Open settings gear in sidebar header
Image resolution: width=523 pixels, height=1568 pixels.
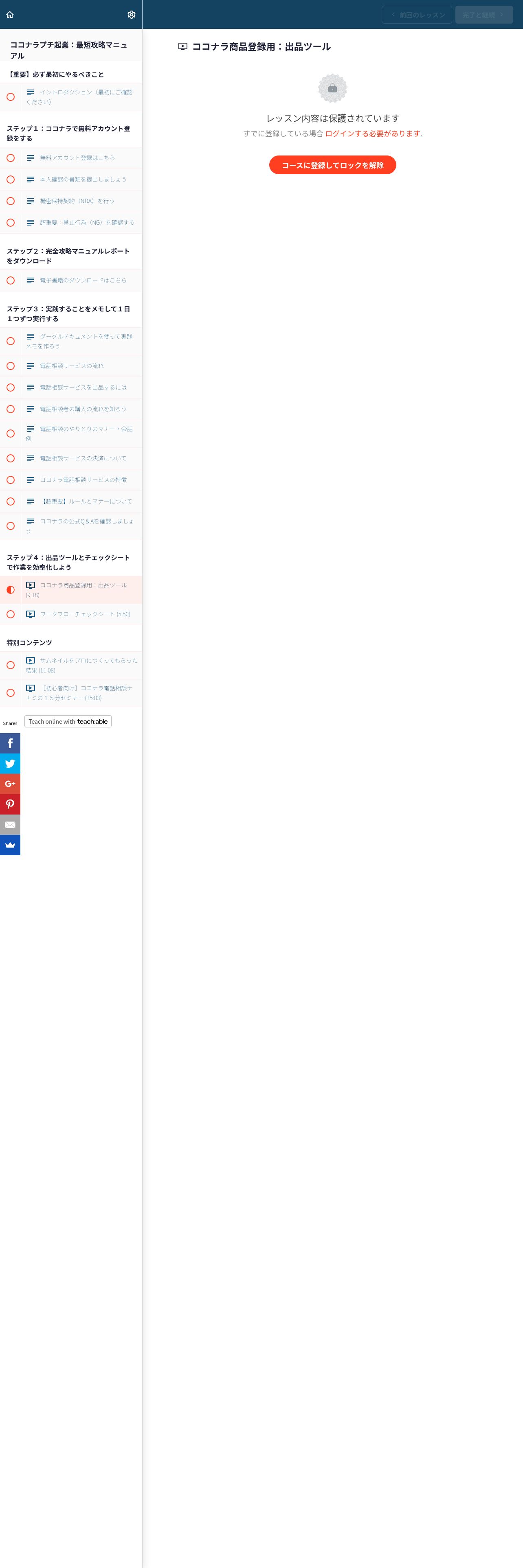132,15
